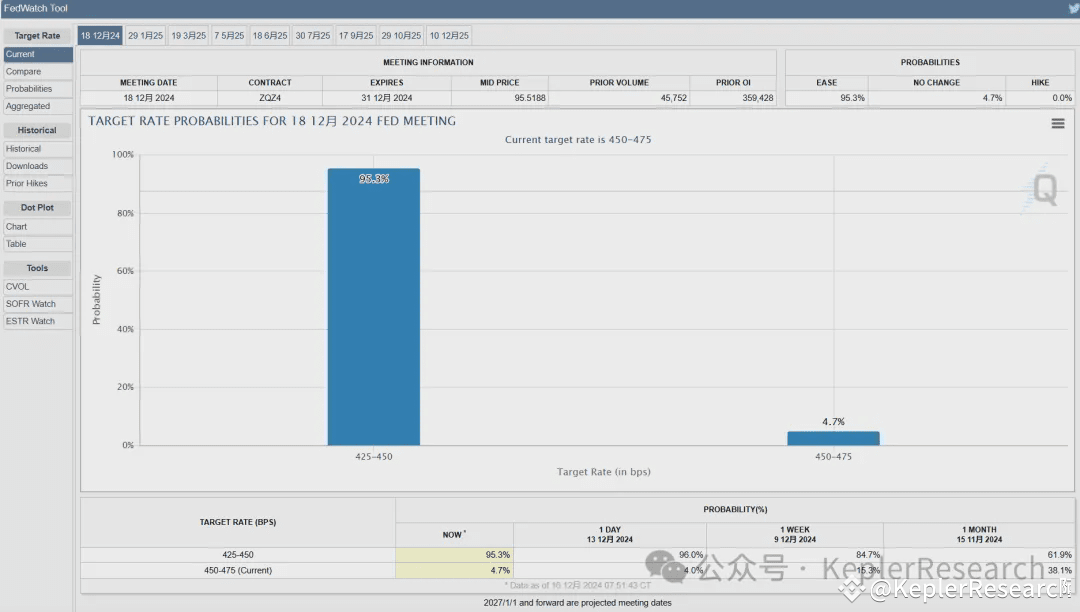Screen dimensions: 1080x612
Task: Switch to the 29 1月25 meeting tab
Action: click(x=145, y=36)
